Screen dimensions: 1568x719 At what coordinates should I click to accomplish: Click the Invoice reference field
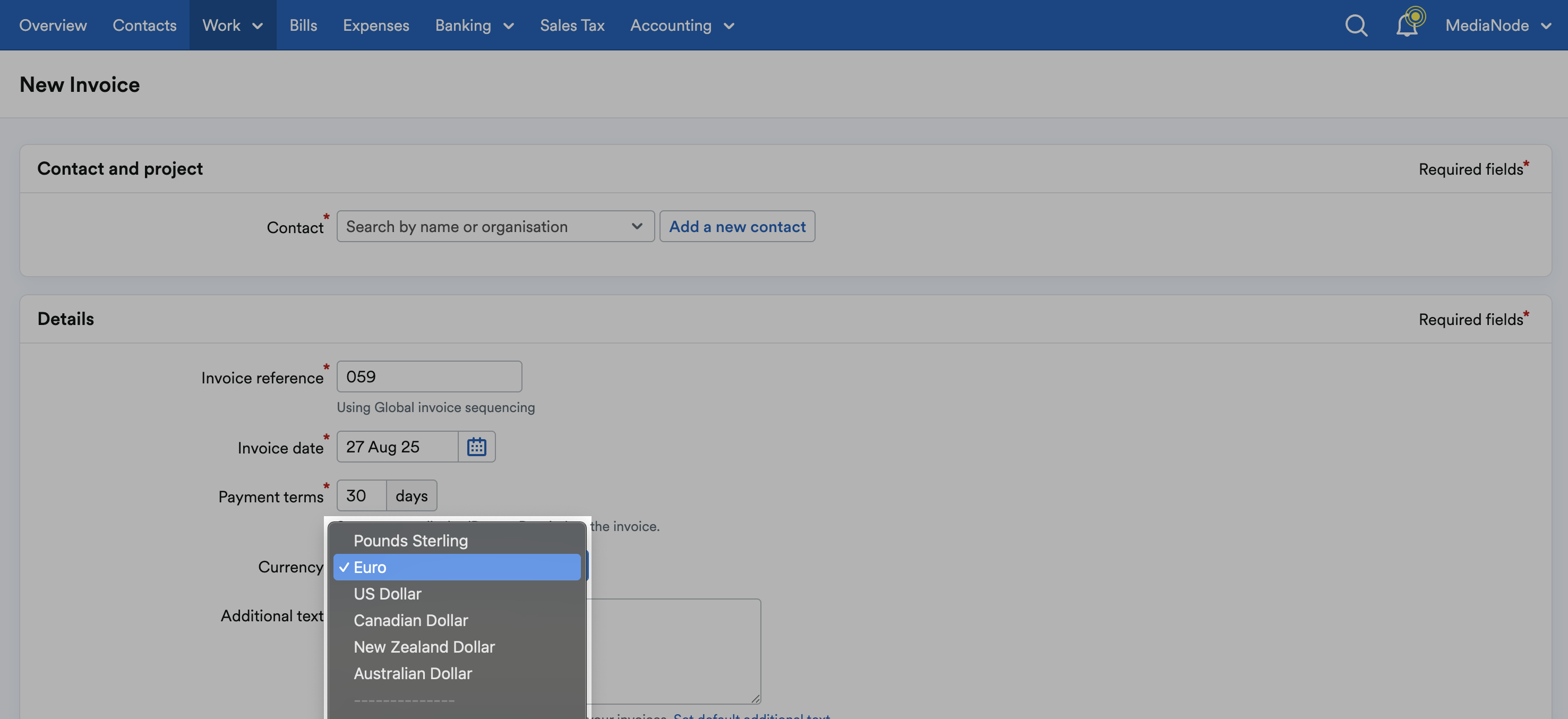click(429, 376)
